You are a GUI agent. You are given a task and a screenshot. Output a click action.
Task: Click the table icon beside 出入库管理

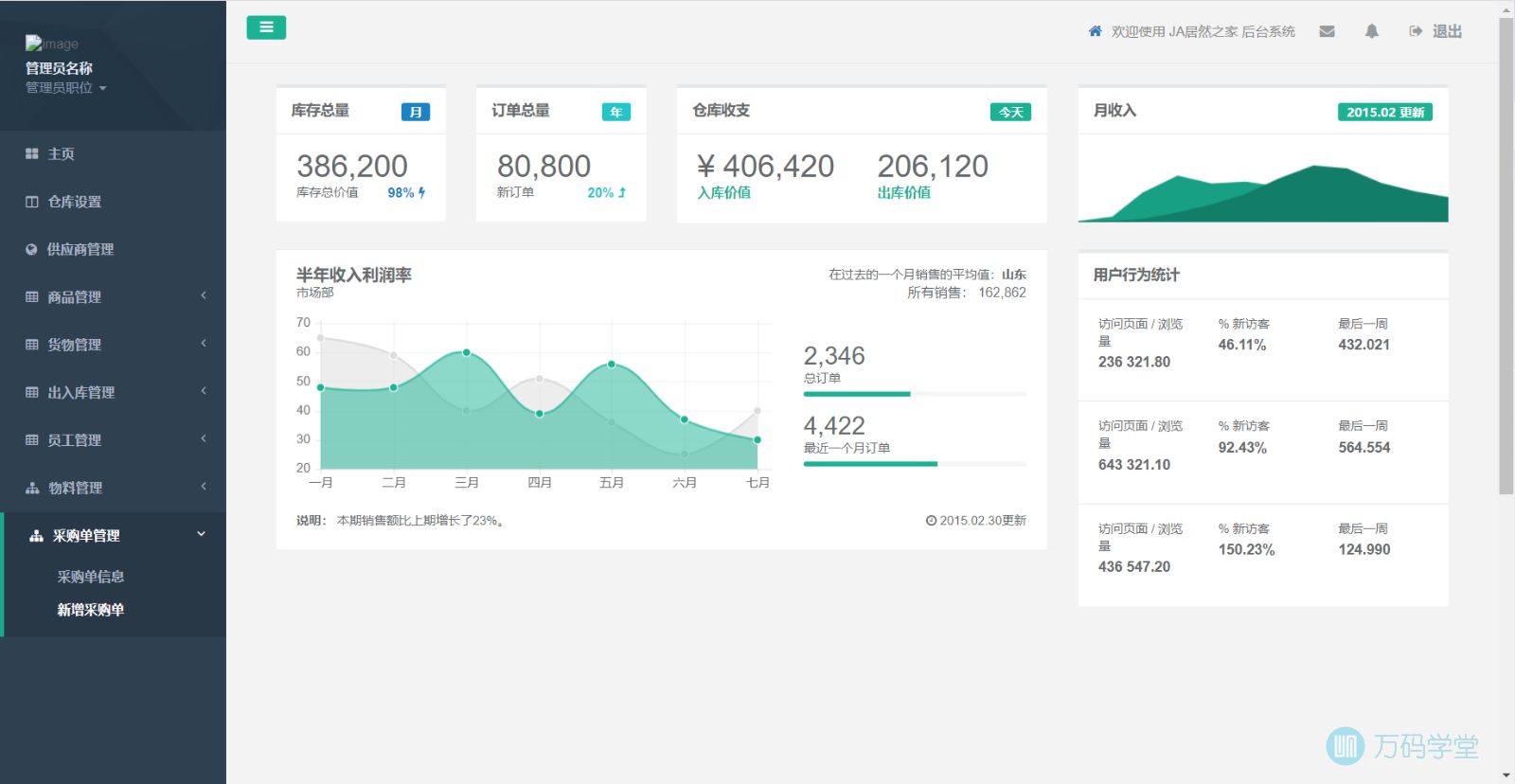32,392
